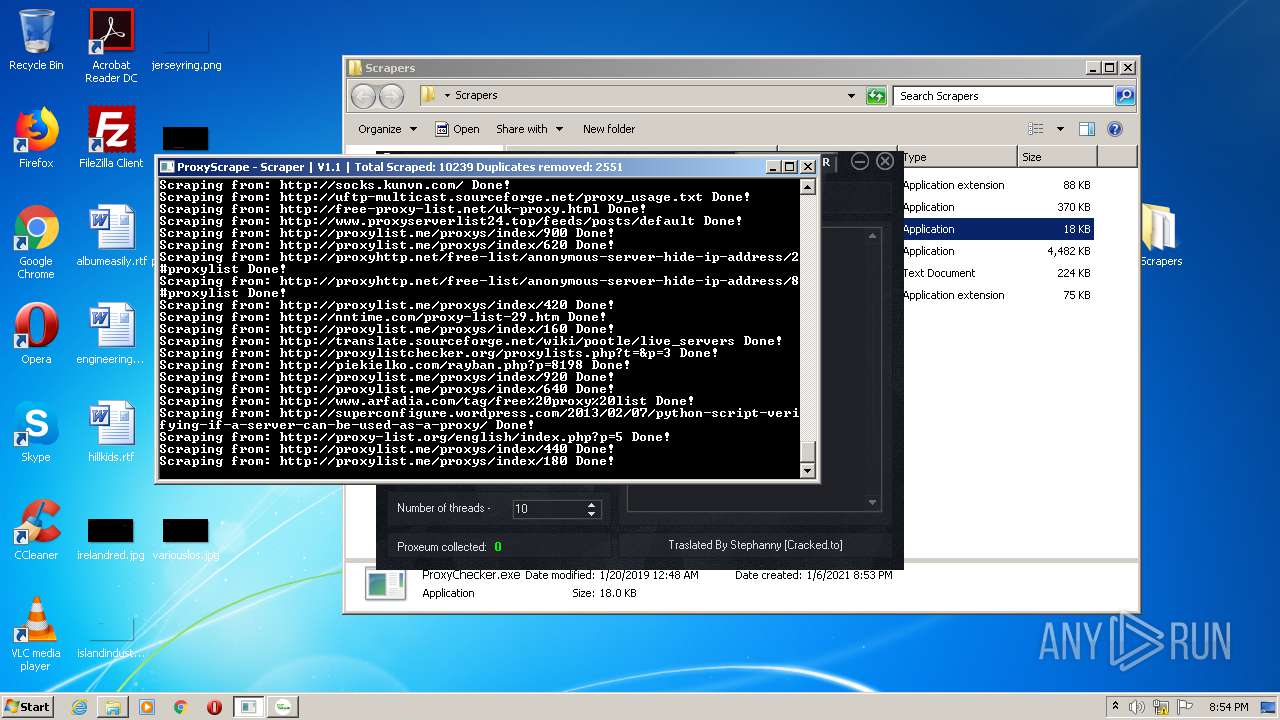Close the dark proxy checker window
Image resolution: width=1280 pixels, height=720 pixels.
(x=885, y=161)
